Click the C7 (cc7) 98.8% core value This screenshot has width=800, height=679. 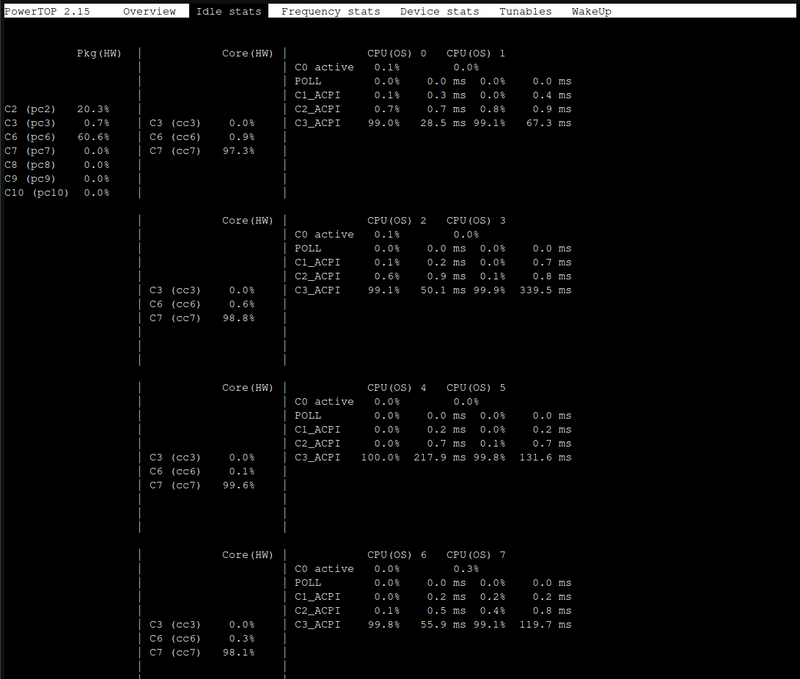(238, 318)
